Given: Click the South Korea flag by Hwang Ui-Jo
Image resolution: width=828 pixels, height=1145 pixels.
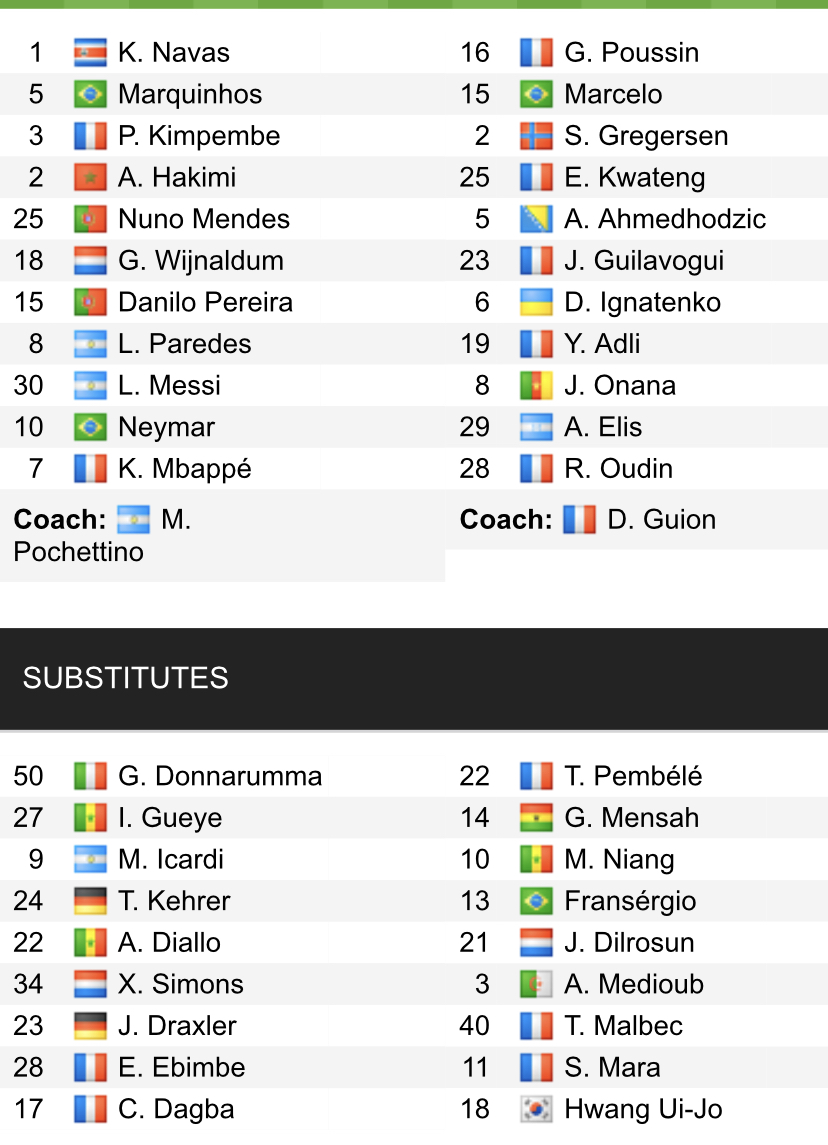Looking at the screenshot, I should coord(536,1109).
